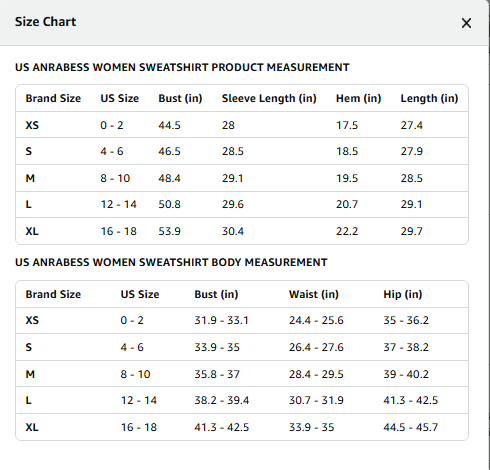Click the Size Chart title
Image resolution: width=490 pixels, height=470 pixels.
45,22
